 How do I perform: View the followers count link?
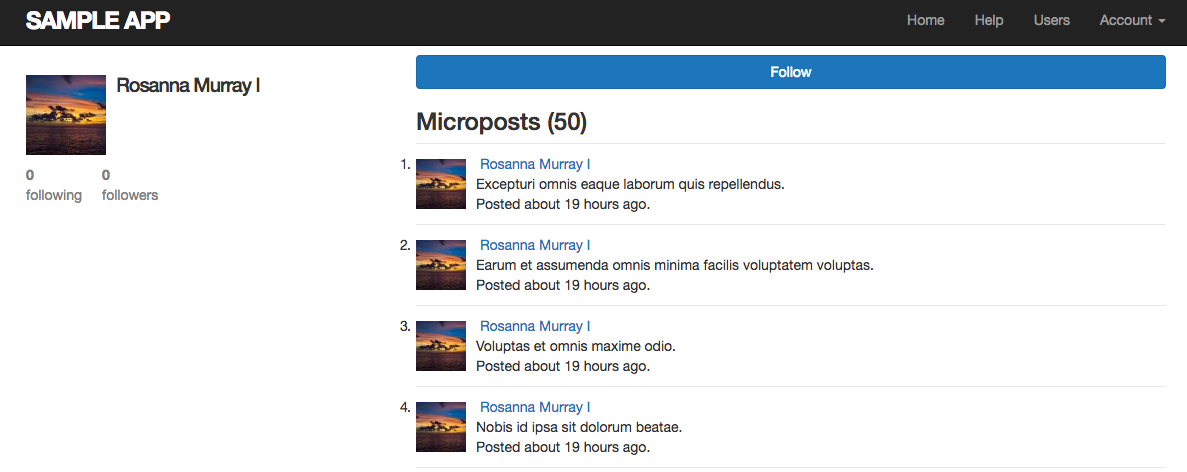pyautogui.click(x=130, y=185)
